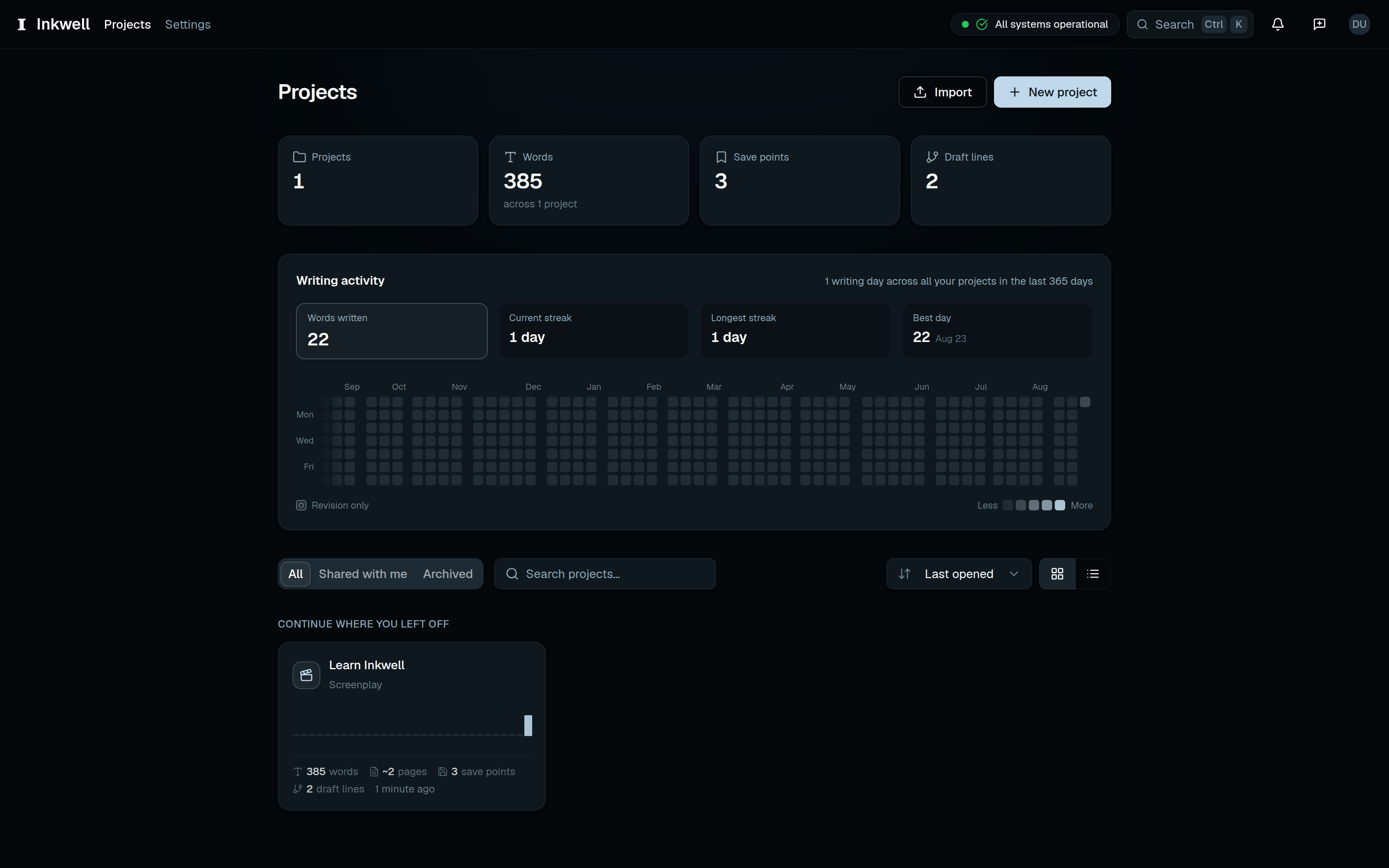Image resolution: width=1389 pixels, height=868 pixels.
Task: Click the chevron on the sort dropdown
Action: (1014, 573)
